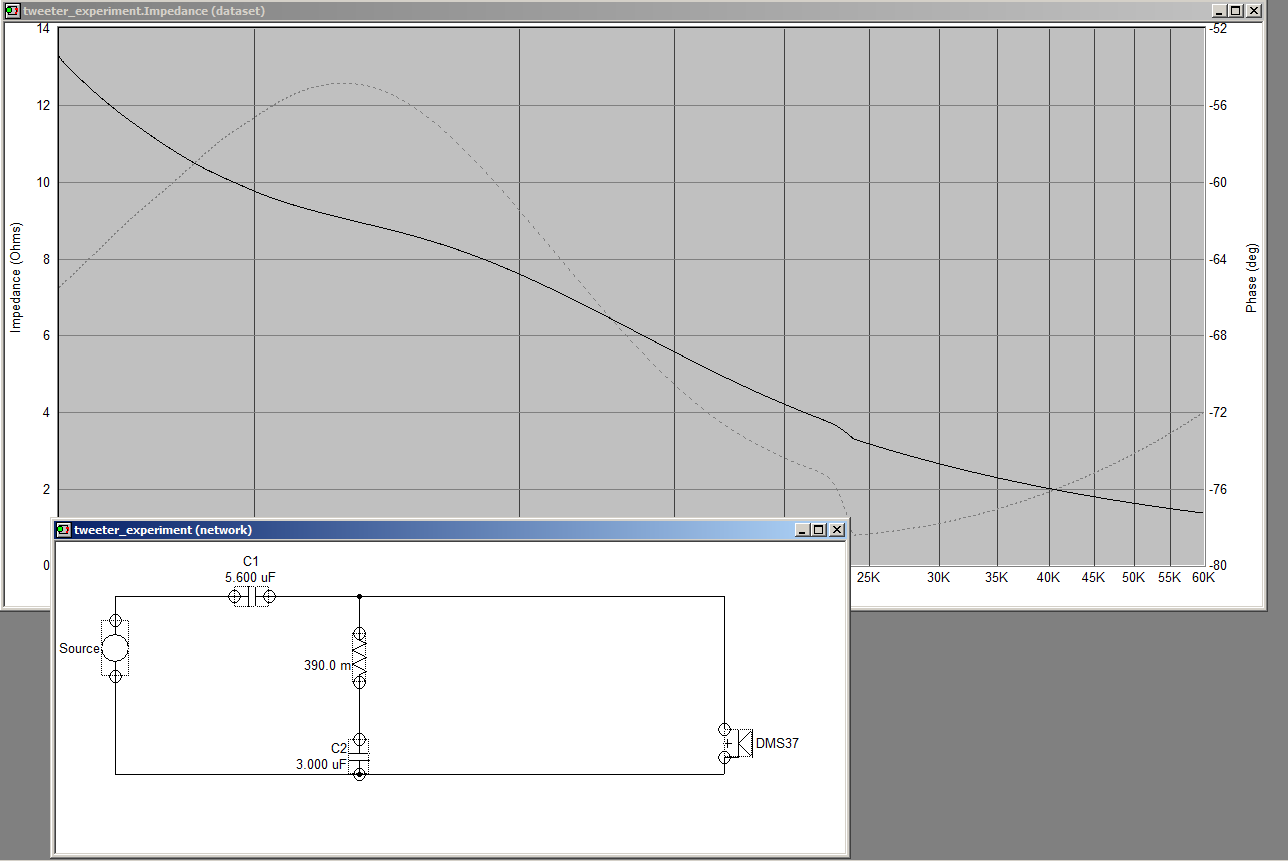Screen dimensions: 1288x862
Task: Maximize the Impedance dataset window
Action: click(1237, 11)
